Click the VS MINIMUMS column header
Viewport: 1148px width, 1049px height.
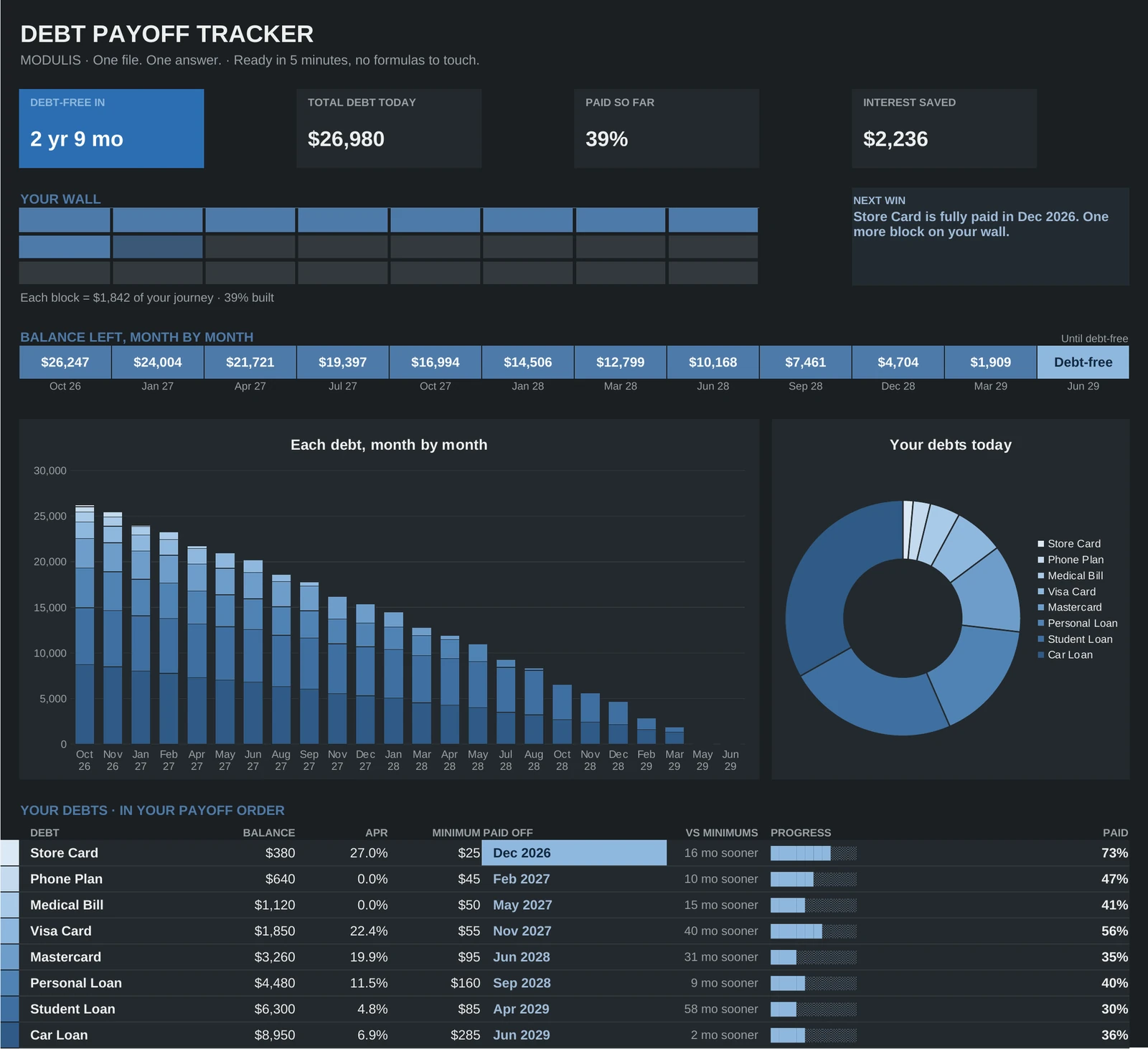(722, 833)
